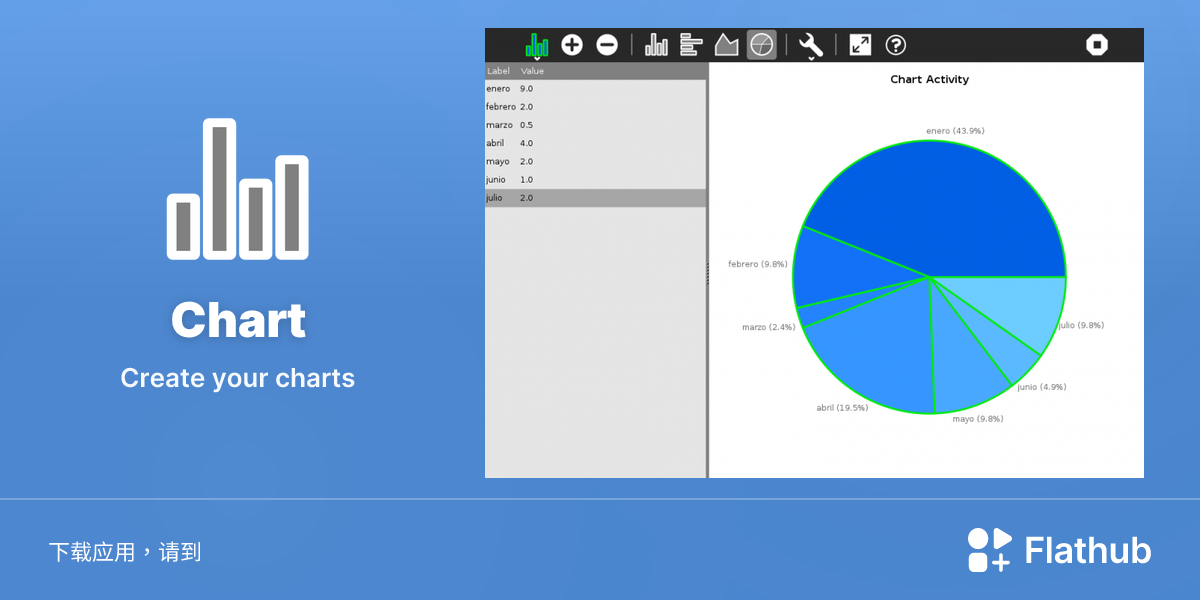
Task: Switch to line chart type
Action: (x=726, y=45)
